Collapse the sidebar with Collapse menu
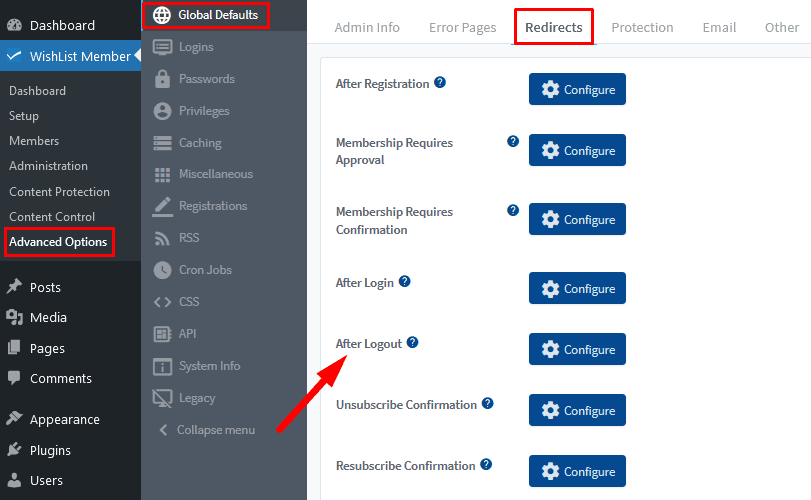The width and height of the screenshot is (811, 500). (205, 430)
